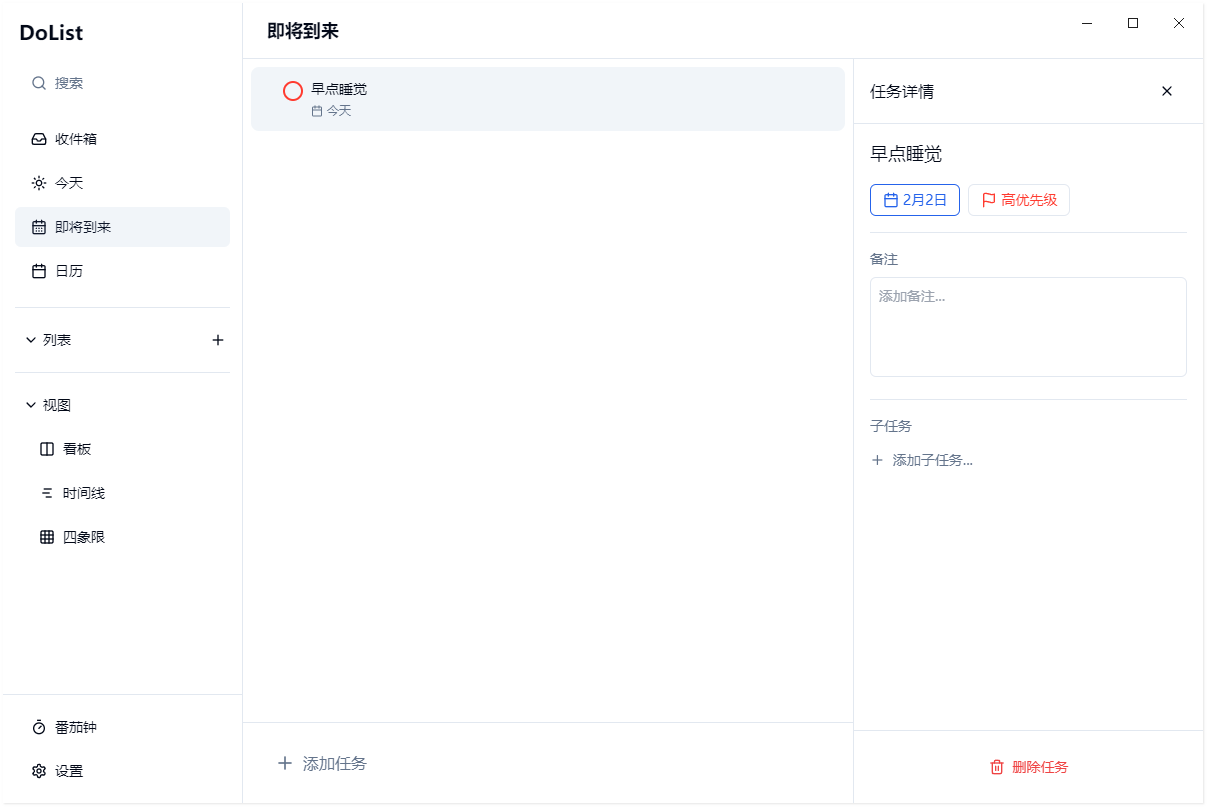Toggle the 高优先级 priority flag
The width and height of the screenshot is (1207, 807).
[1019, 200]
